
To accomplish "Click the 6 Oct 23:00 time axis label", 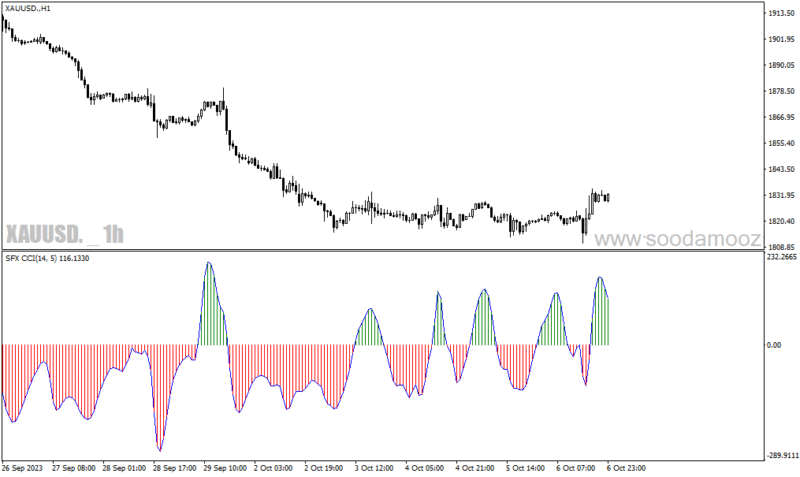I will click(626, 468).
